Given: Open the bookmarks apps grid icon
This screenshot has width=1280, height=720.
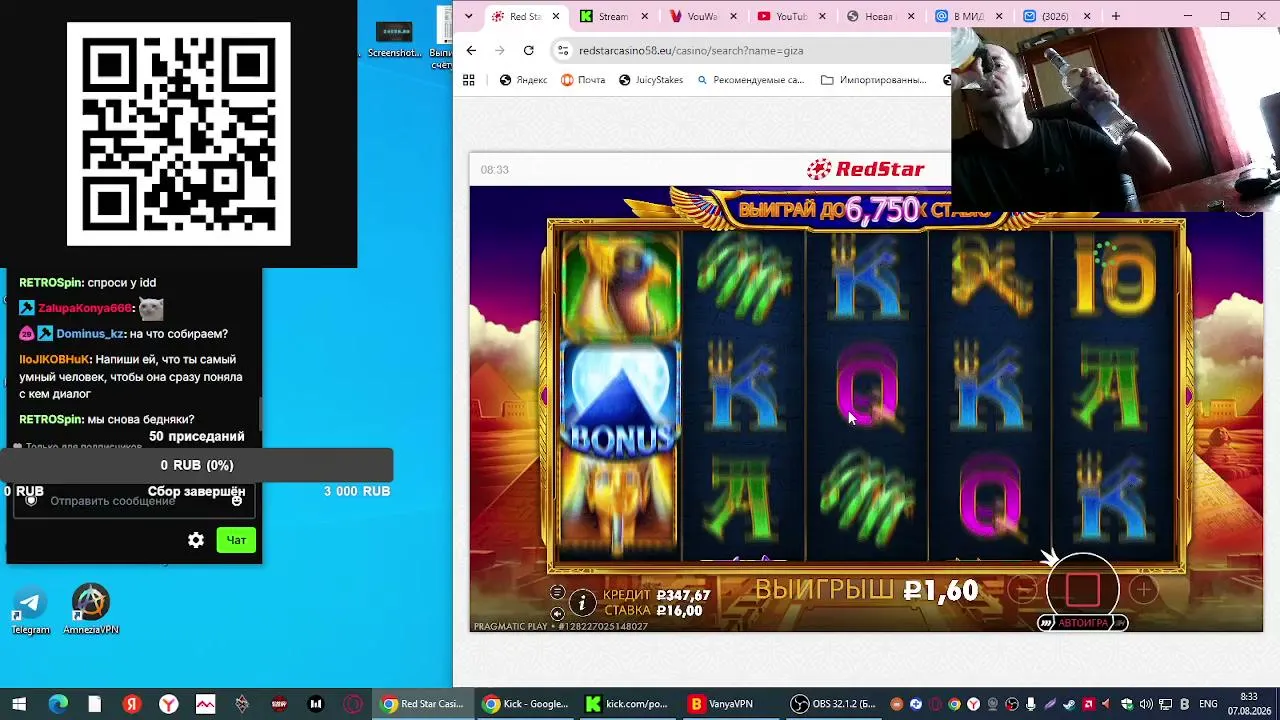Looking at the screenshot, I should click(x=469, y=80).
